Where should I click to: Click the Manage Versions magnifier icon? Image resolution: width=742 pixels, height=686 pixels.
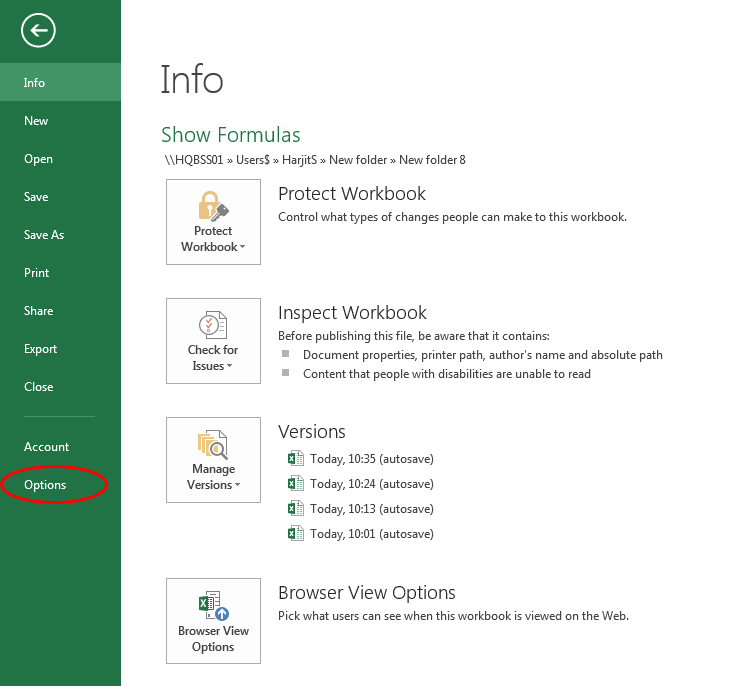[213, 444]
